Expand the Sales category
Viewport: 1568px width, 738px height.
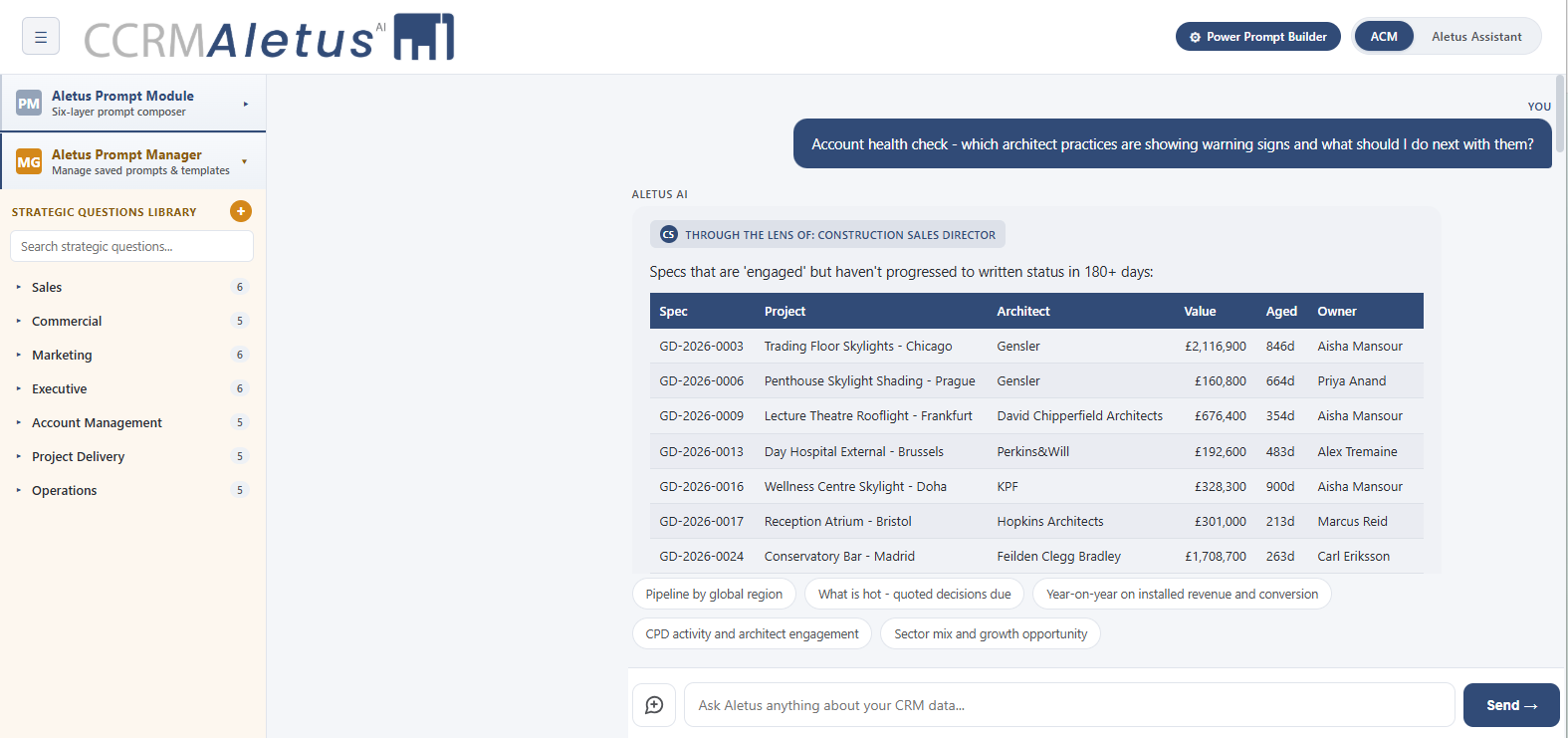pyautogui.click(x=131, y=287)
